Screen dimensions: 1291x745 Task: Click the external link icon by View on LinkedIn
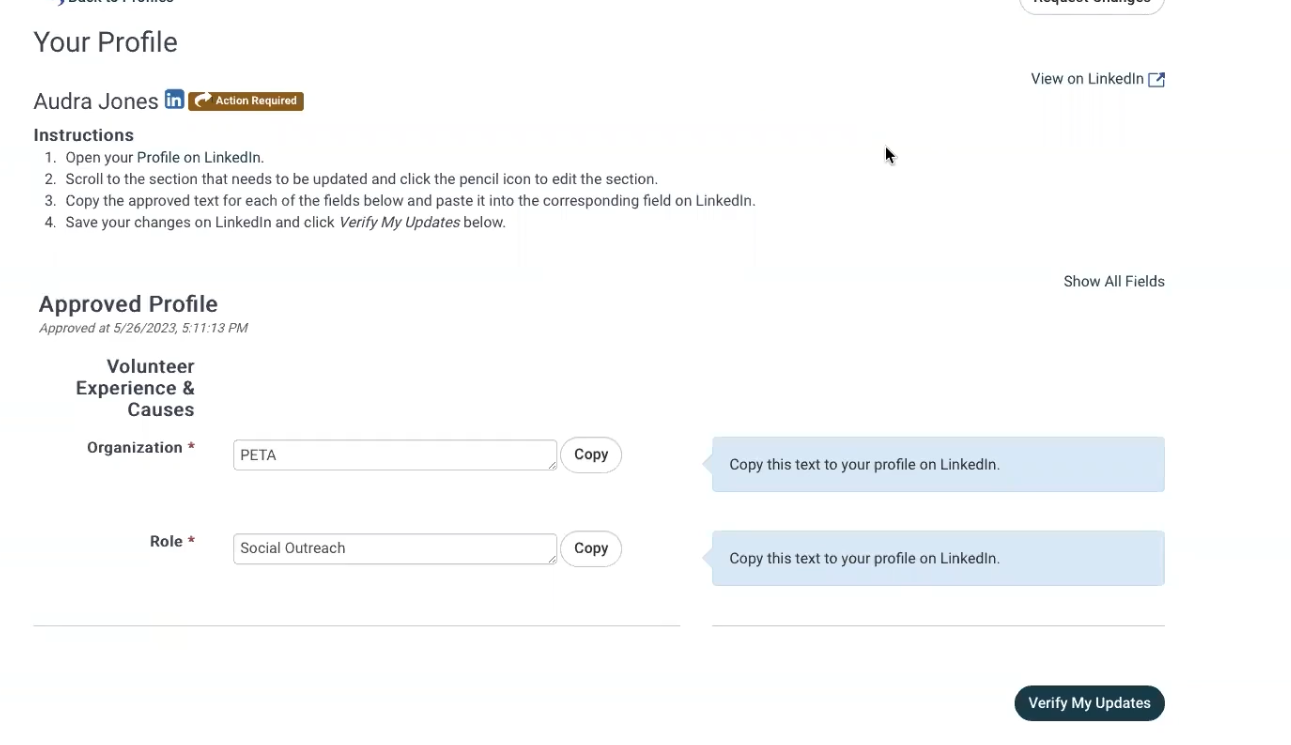pos(1156,80)
